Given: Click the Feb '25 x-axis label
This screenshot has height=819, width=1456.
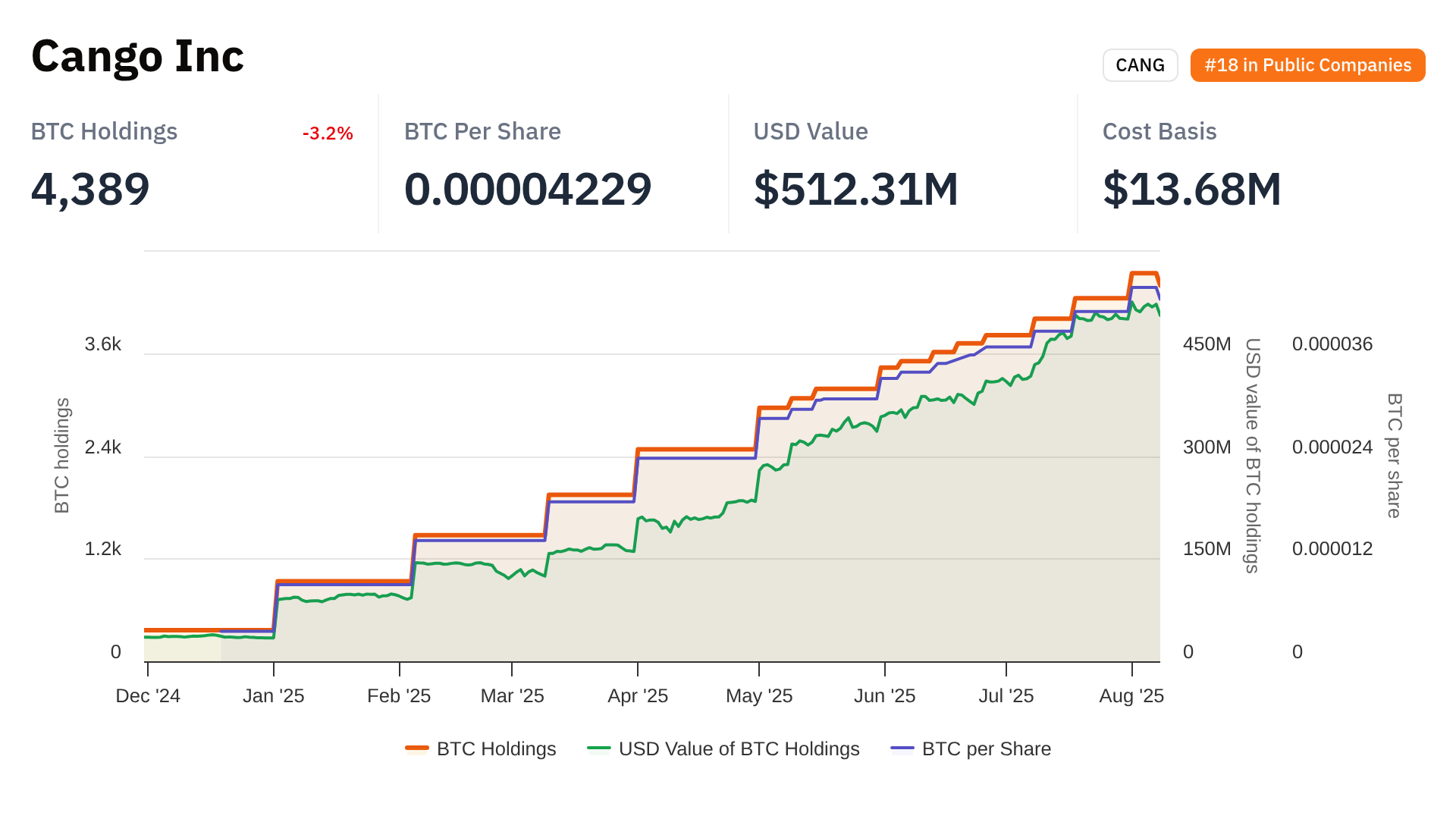Looking at the screenshot, I should click(x=399, y=696).
